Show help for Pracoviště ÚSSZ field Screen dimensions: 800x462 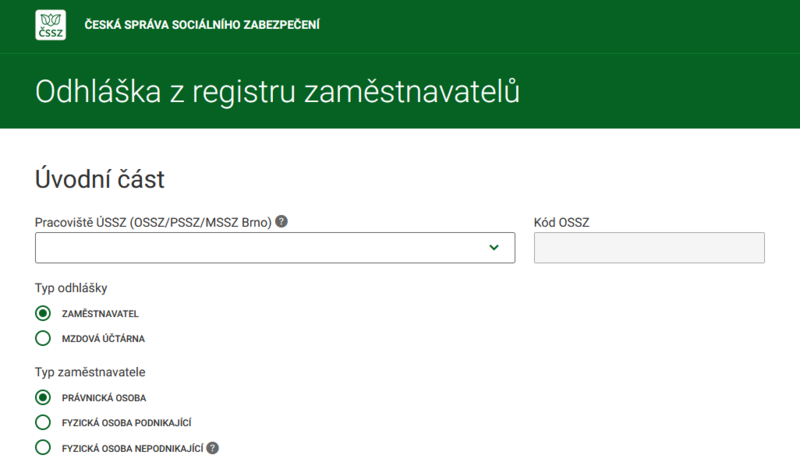pyautogui.click(x=281, y=221)
